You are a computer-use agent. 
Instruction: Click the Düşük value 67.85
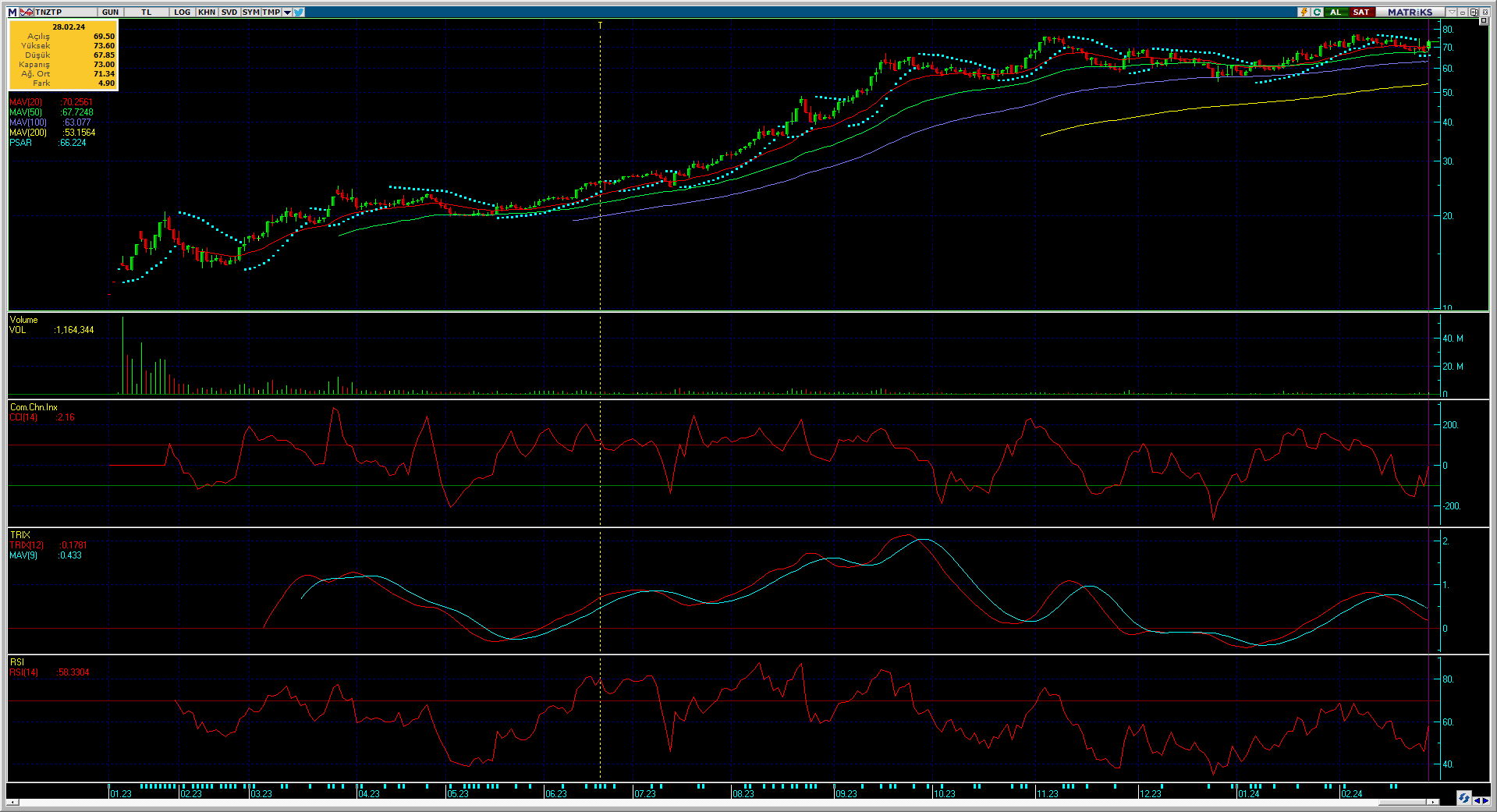(105, 55)
